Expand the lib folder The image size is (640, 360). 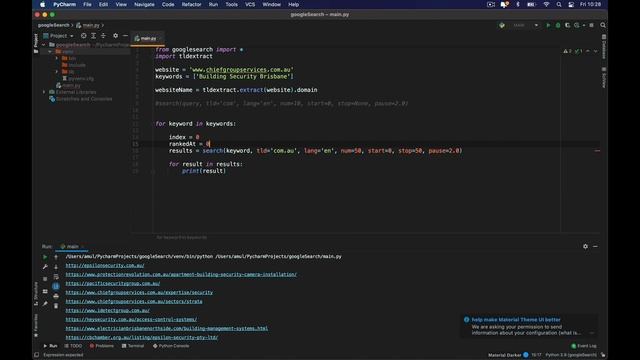(57, 72)
